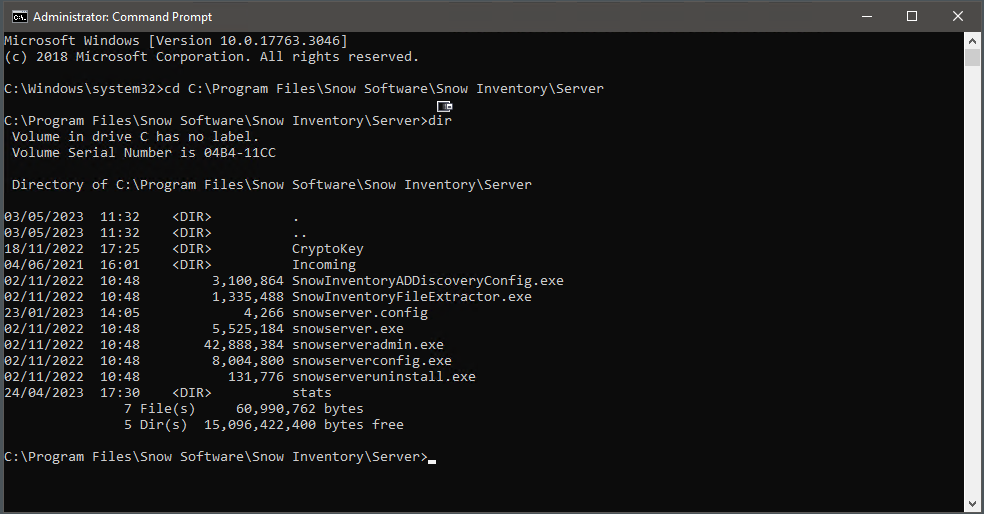Click snowserver.config file name
Screen dimensions: 984x514
(x=360, y=313)
